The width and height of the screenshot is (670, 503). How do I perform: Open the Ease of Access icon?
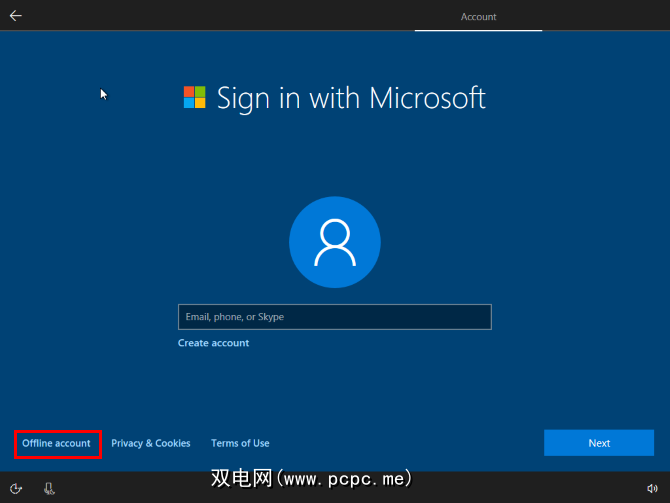coord(16,488)
